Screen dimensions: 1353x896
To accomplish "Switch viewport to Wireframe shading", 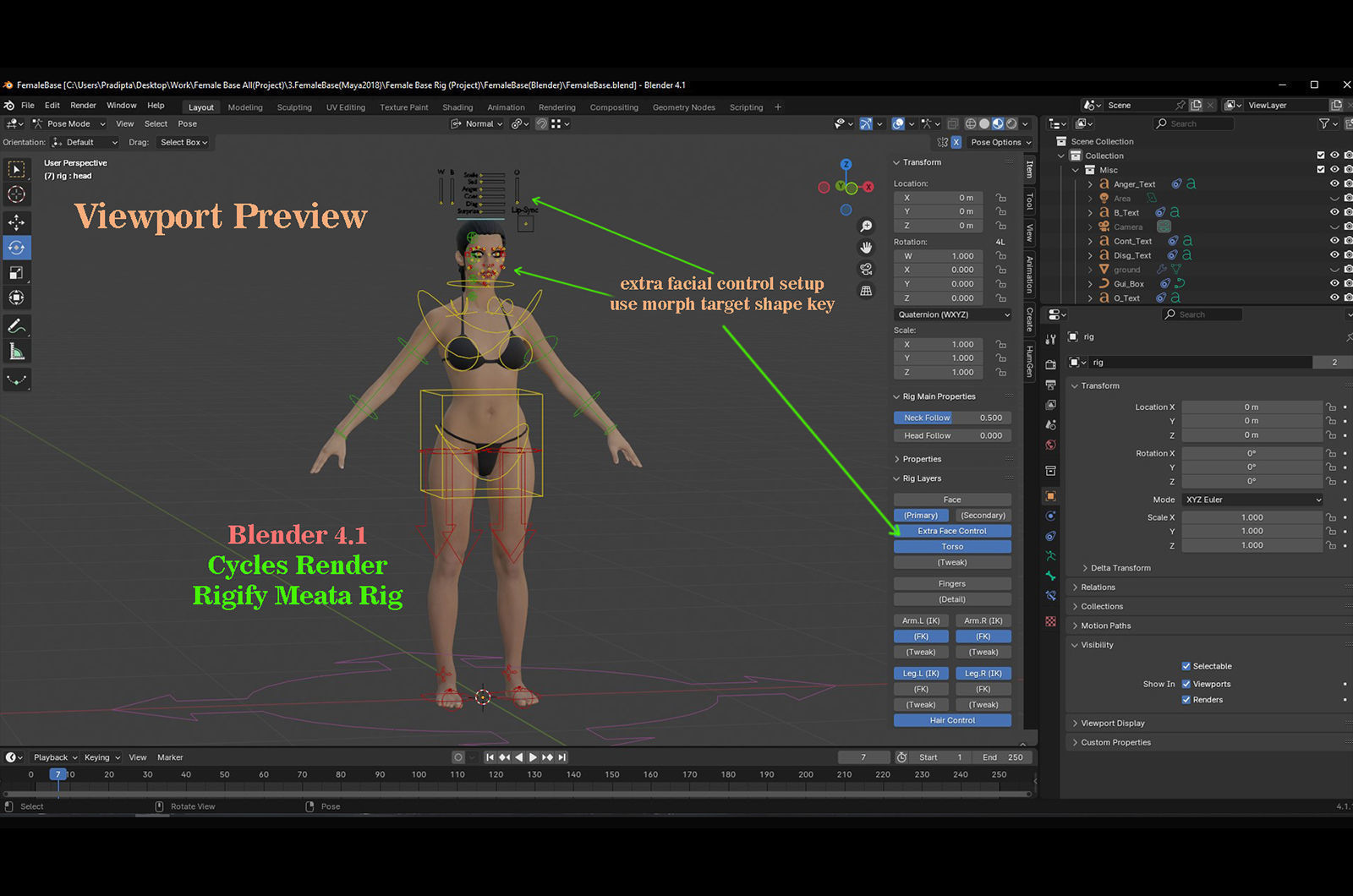I will [971, 124].
